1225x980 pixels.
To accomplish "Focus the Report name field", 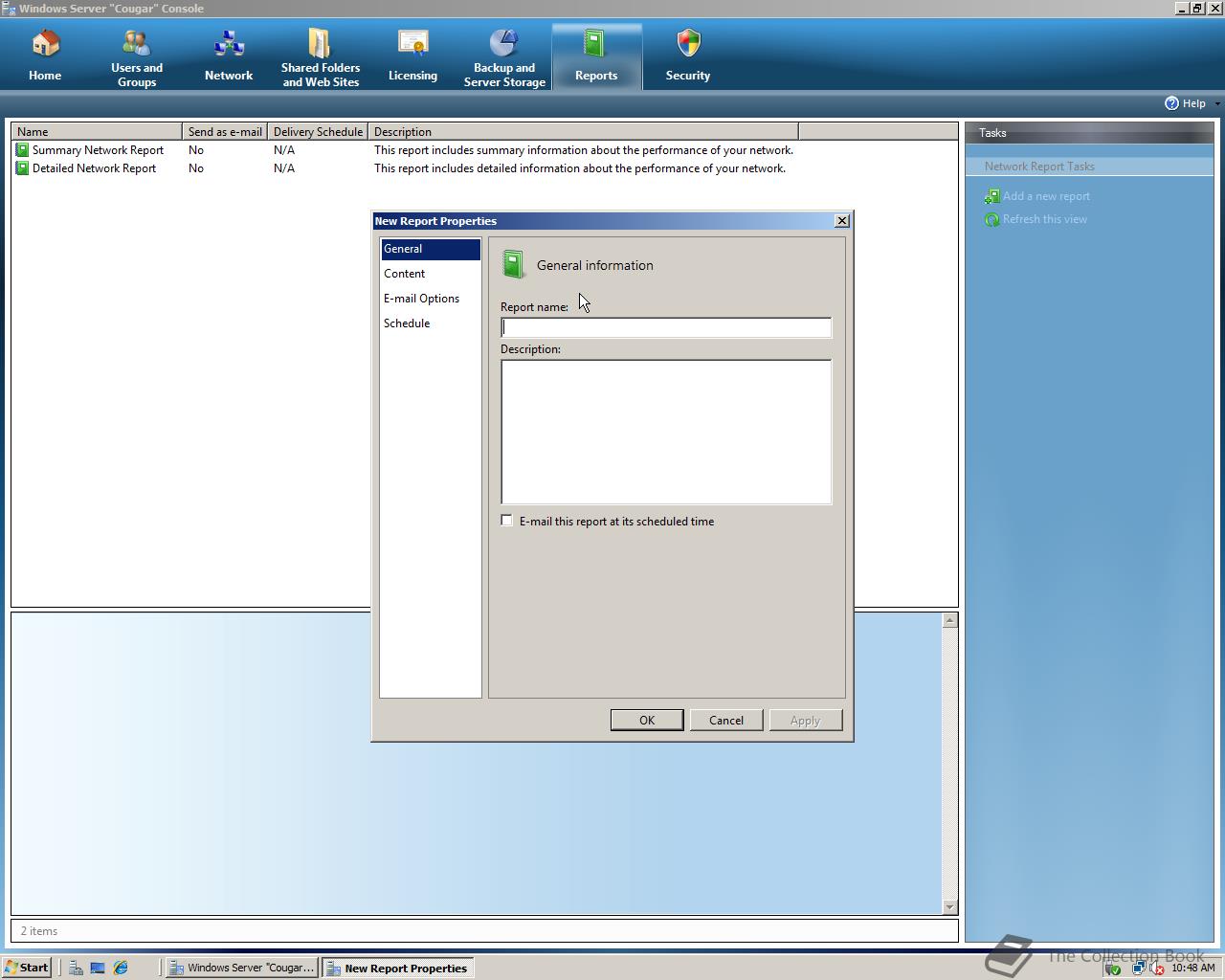I will tap(666, 327).
